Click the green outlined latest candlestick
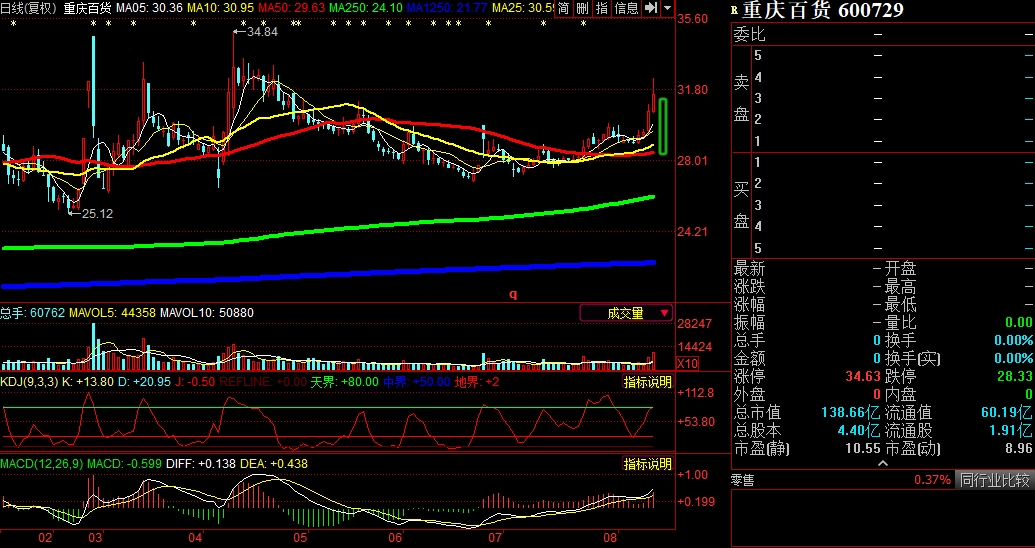This screenshot has height=548, width=1035. [663, 127]
